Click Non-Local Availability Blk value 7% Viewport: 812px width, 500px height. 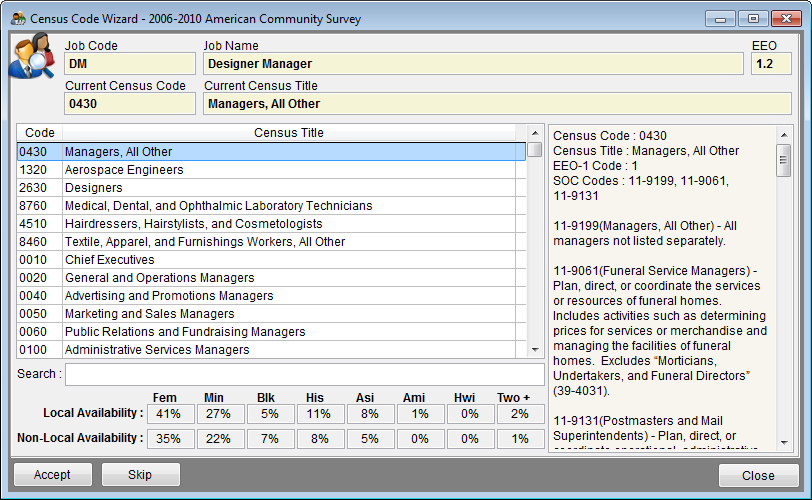(x=271, y=439)
